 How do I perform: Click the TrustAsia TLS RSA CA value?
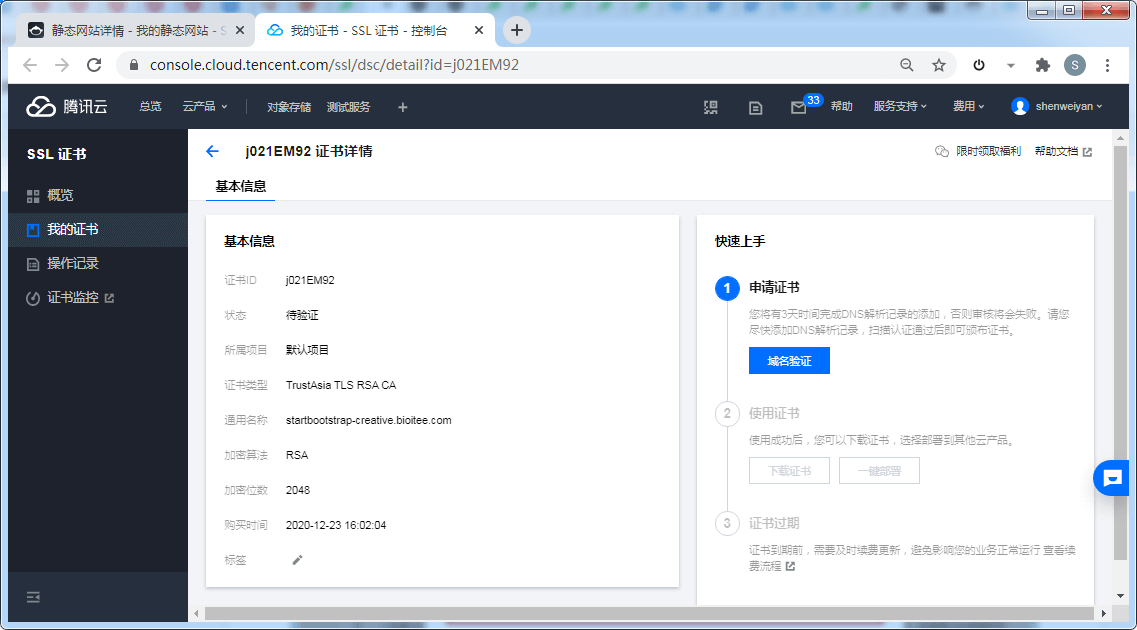tap(341, 386)
